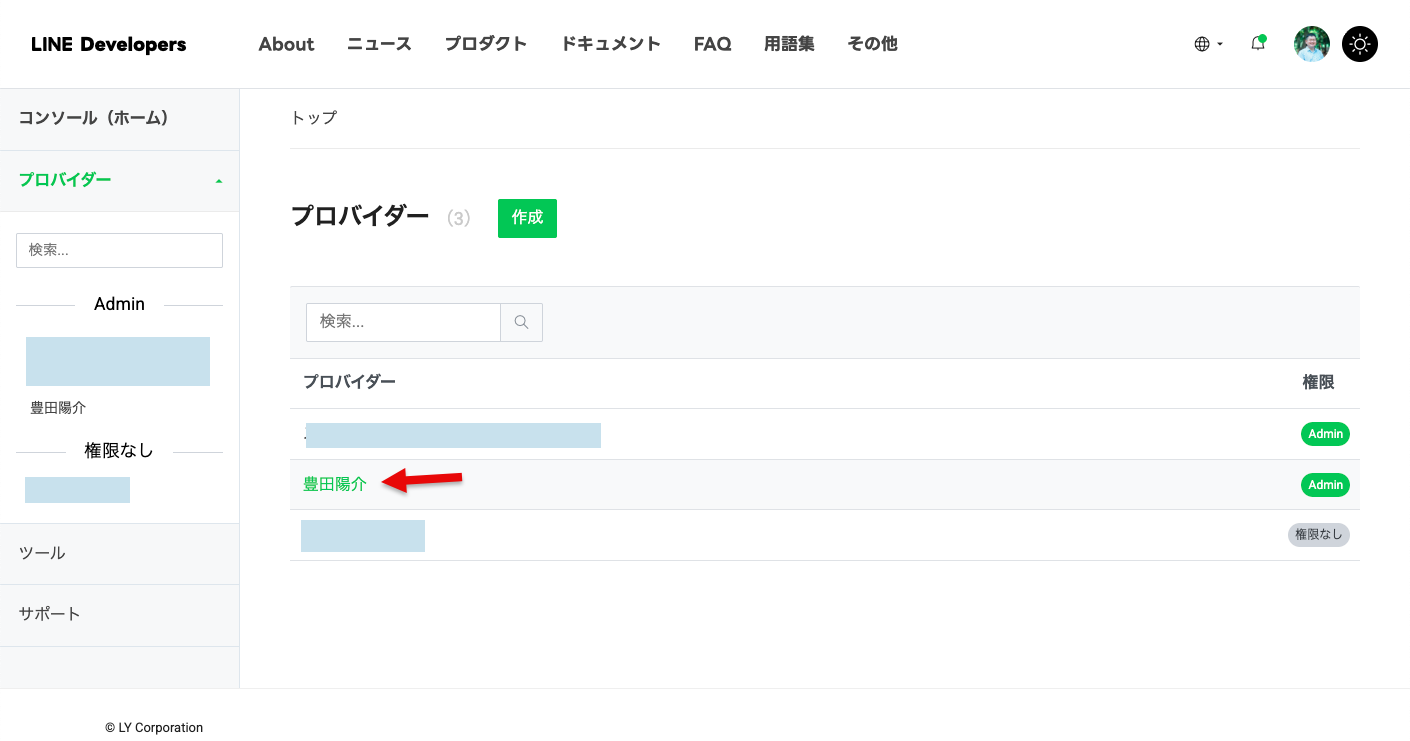Select コンソール（ホーム） in sidebar
This screenshot has height=741, width=1410.
tap(120, 118)
